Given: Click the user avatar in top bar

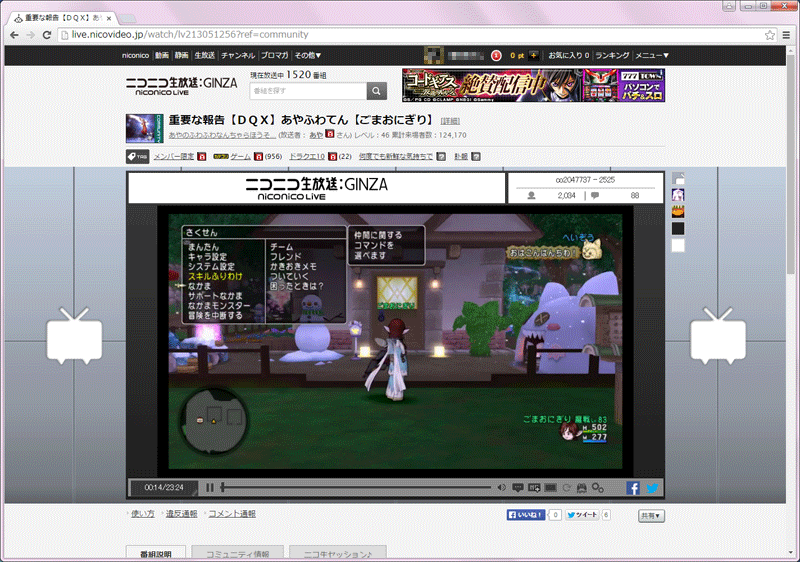Looking at the screenshot, I should tap(434, 55).
